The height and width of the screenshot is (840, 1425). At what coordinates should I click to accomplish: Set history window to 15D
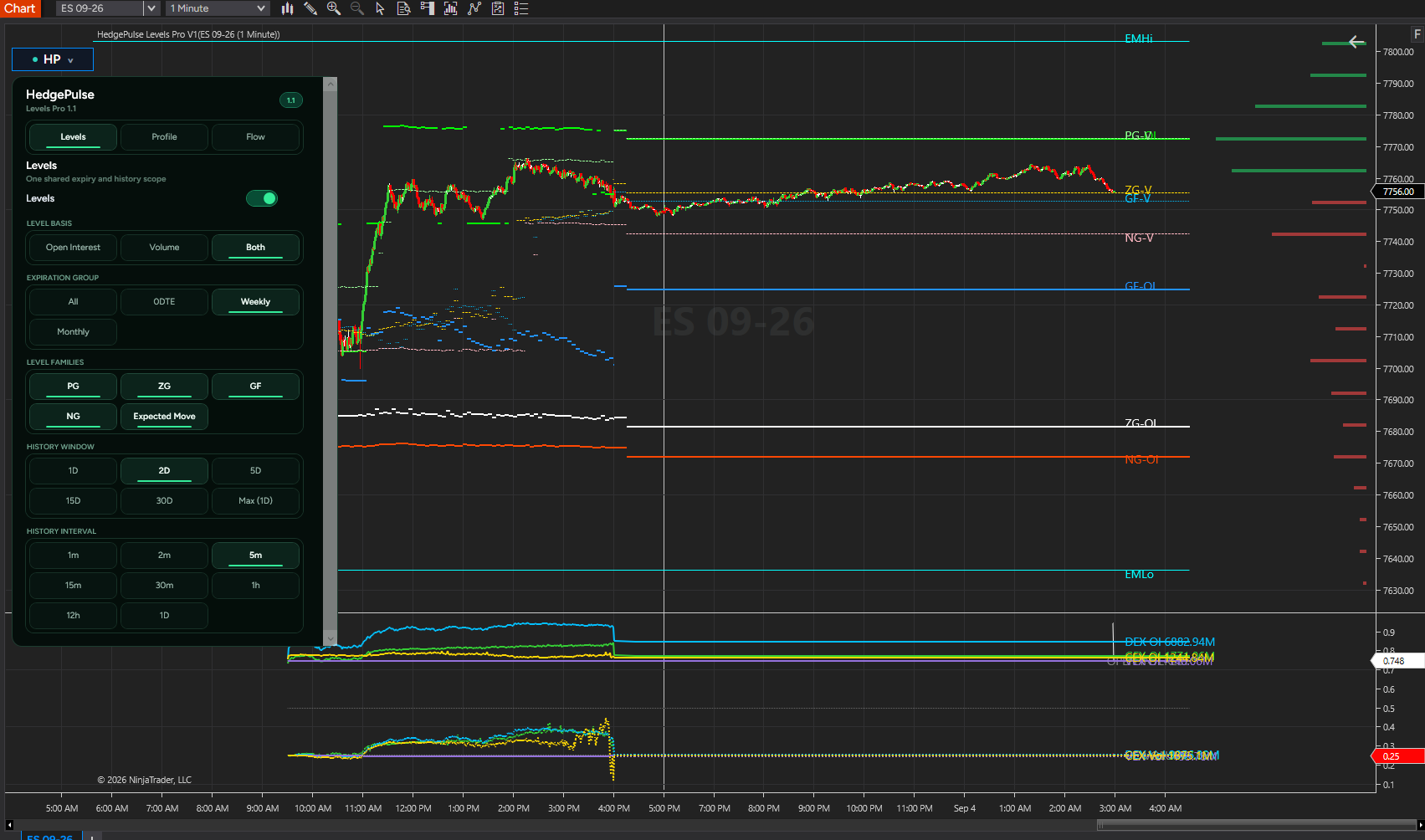(73, 501)
